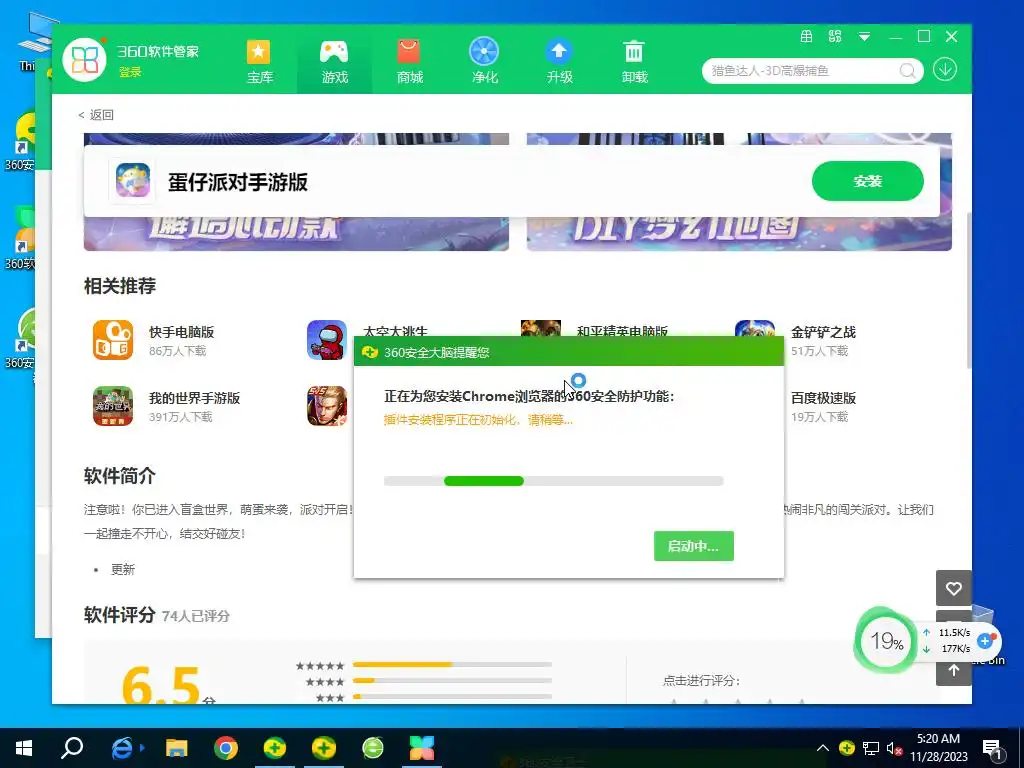Click the blue plus icon on speed widget

985,641
